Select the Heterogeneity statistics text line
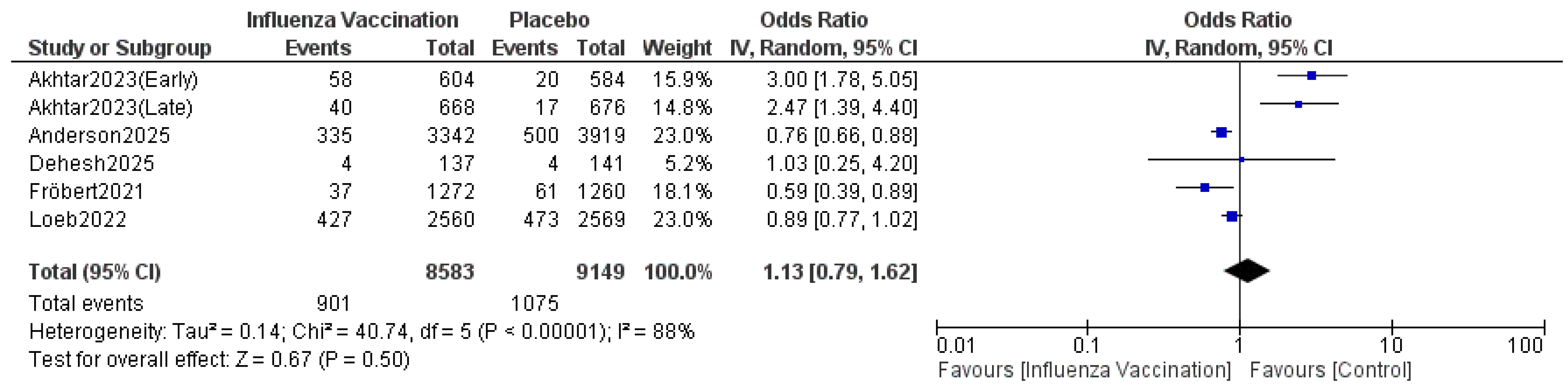 coord(362,332)
